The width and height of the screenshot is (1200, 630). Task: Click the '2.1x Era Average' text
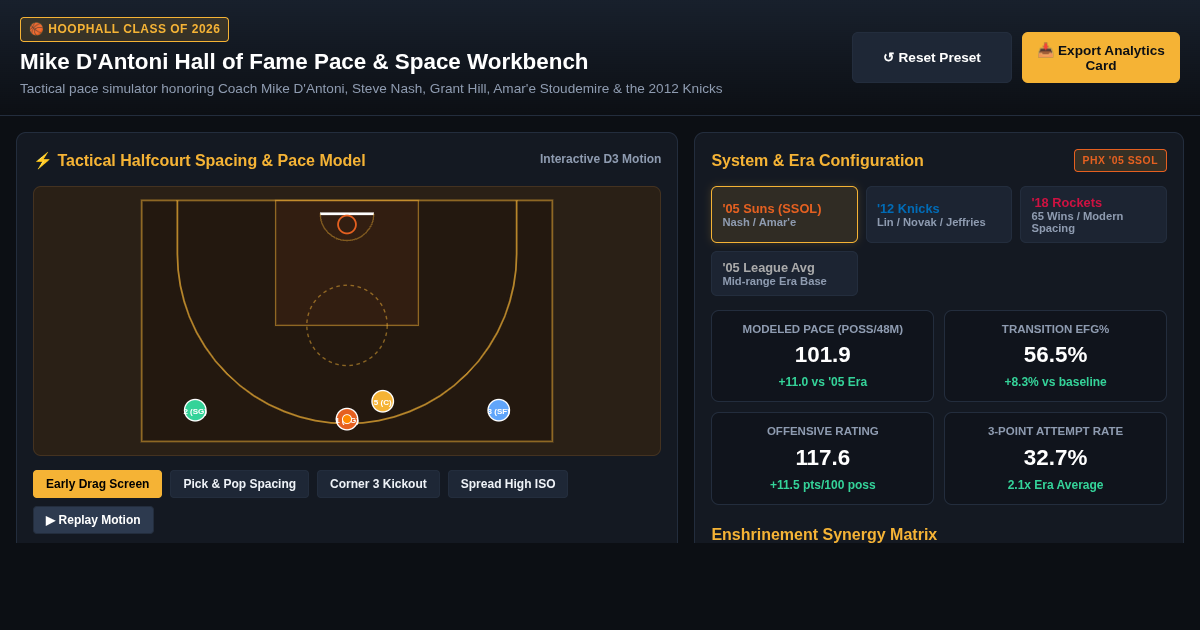[1055, 485]
